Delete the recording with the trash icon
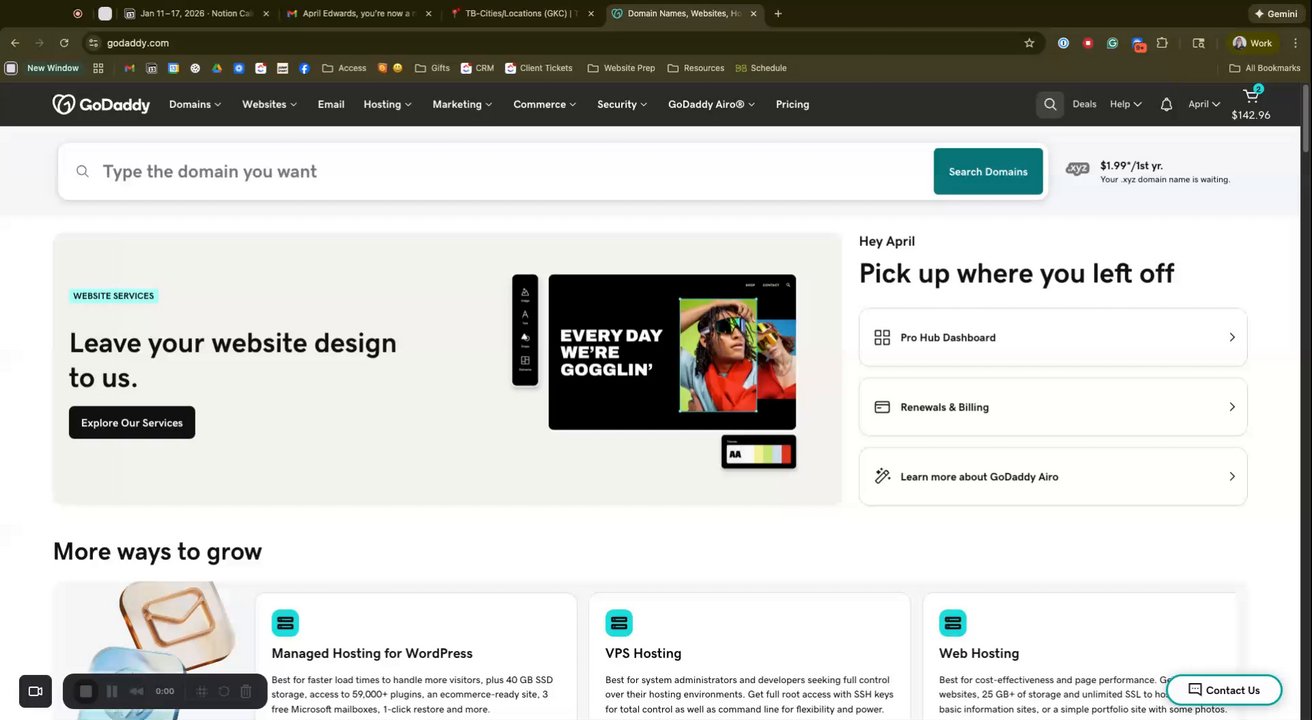1312x720 pixels. pos(246,691)
